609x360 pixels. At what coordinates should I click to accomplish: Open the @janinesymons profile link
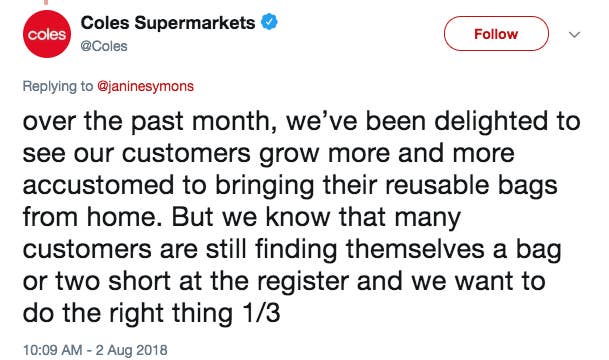pyautogui.click(x=145, y=86)
